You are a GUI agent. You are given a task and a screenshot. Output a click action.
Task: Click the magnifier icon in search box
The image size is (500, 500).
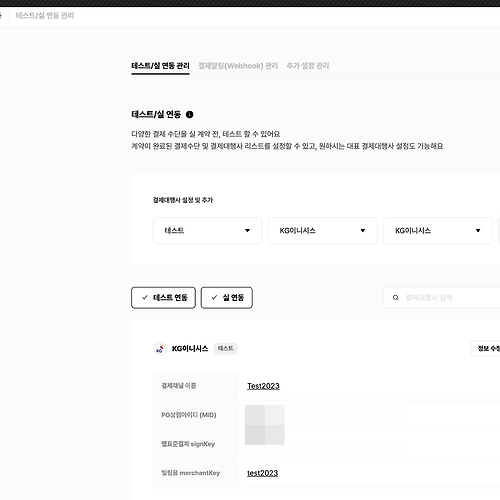[x=396, y=298]
